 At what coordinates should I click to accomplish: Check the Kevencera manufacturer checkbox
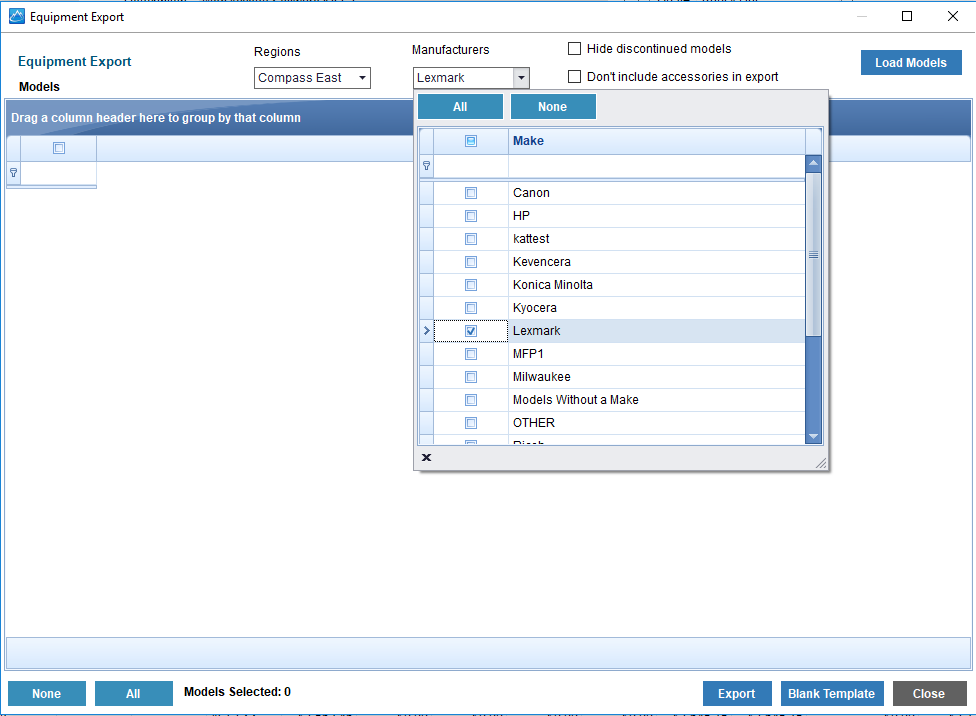pos(471,262)
